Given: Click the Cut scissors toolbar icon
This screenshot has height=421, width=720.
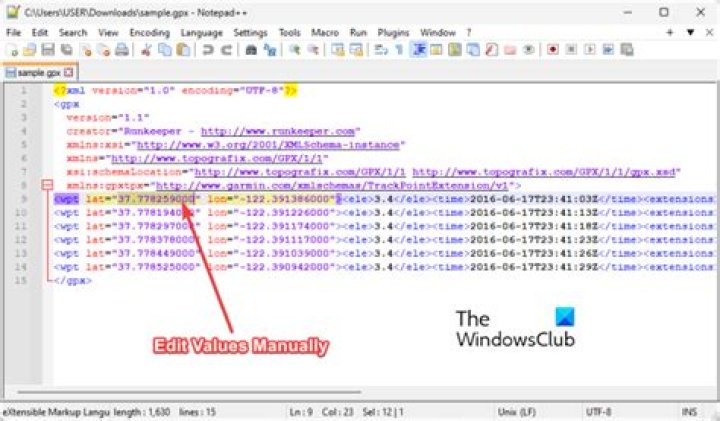Looking at the screenshot, I should [x=145, y=49].
